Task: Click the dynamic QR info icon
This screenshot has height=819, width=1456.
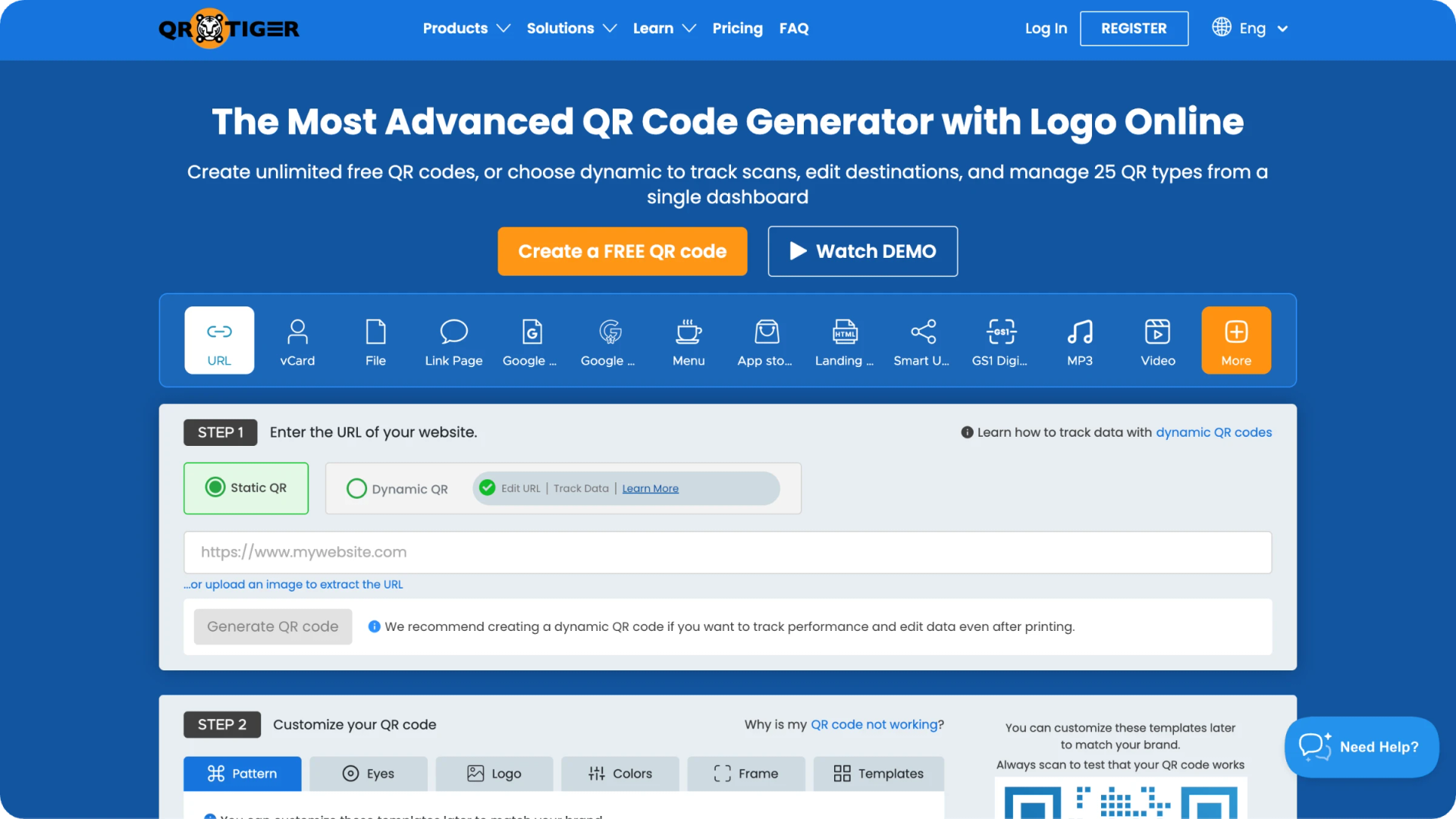Action: point(967,432)
